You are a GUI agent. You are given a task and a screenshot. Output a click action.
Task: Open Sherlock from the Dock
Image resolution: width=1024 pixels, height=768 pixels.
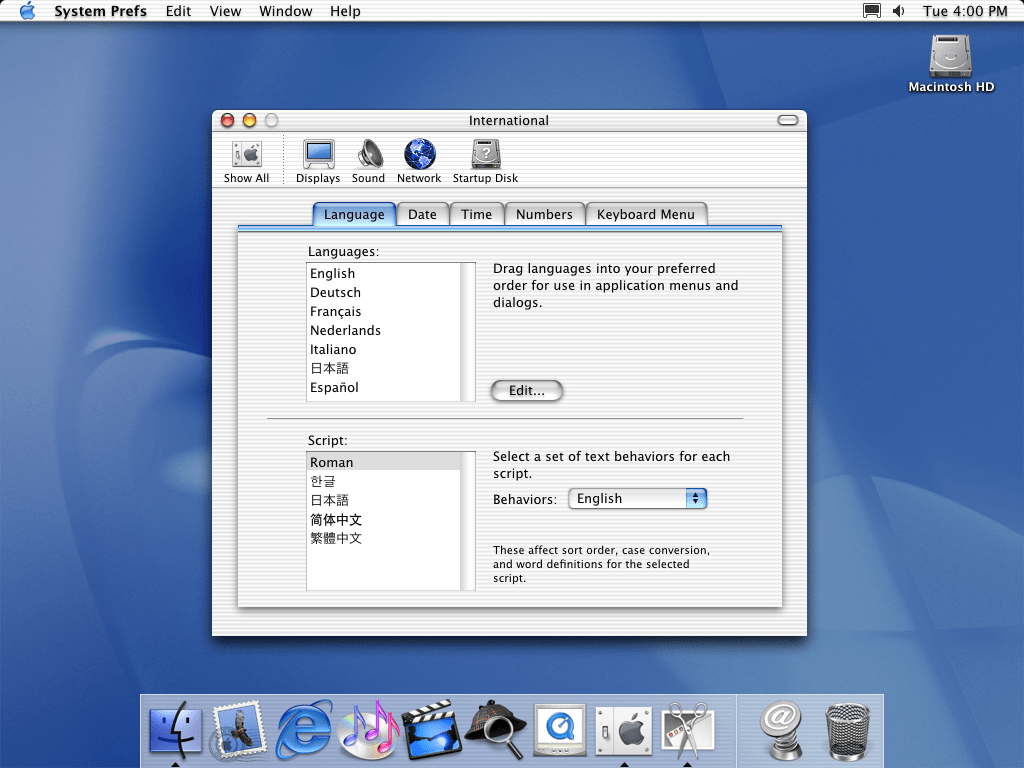click(x=496, y=728)
